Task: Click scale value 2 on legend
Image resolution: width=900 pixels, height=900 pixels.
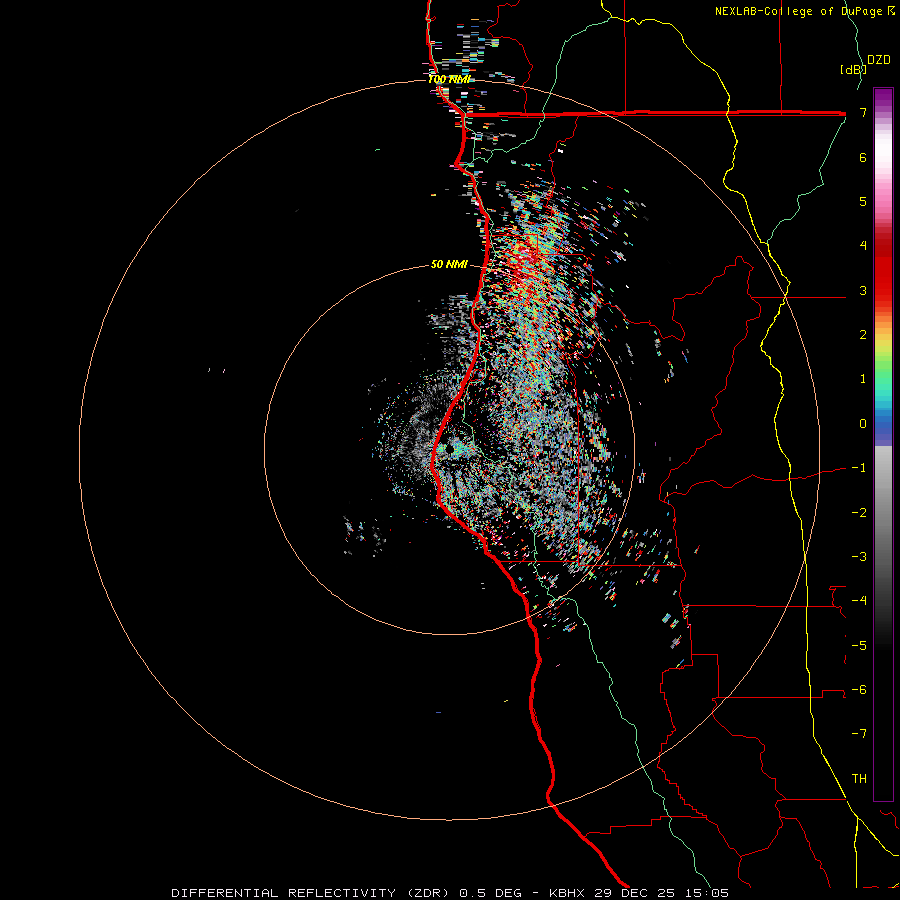Action: 863,335
